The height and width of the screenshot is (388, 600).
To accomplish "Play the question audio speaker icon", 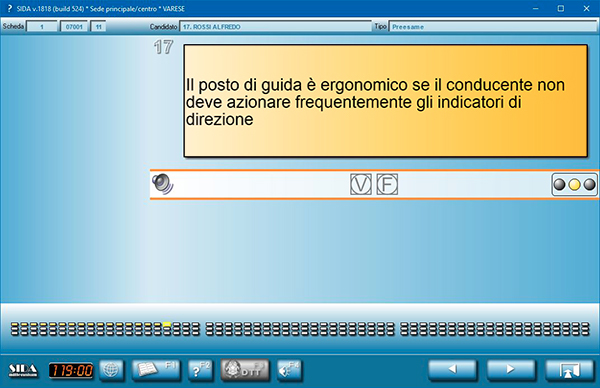I will 163,184.
